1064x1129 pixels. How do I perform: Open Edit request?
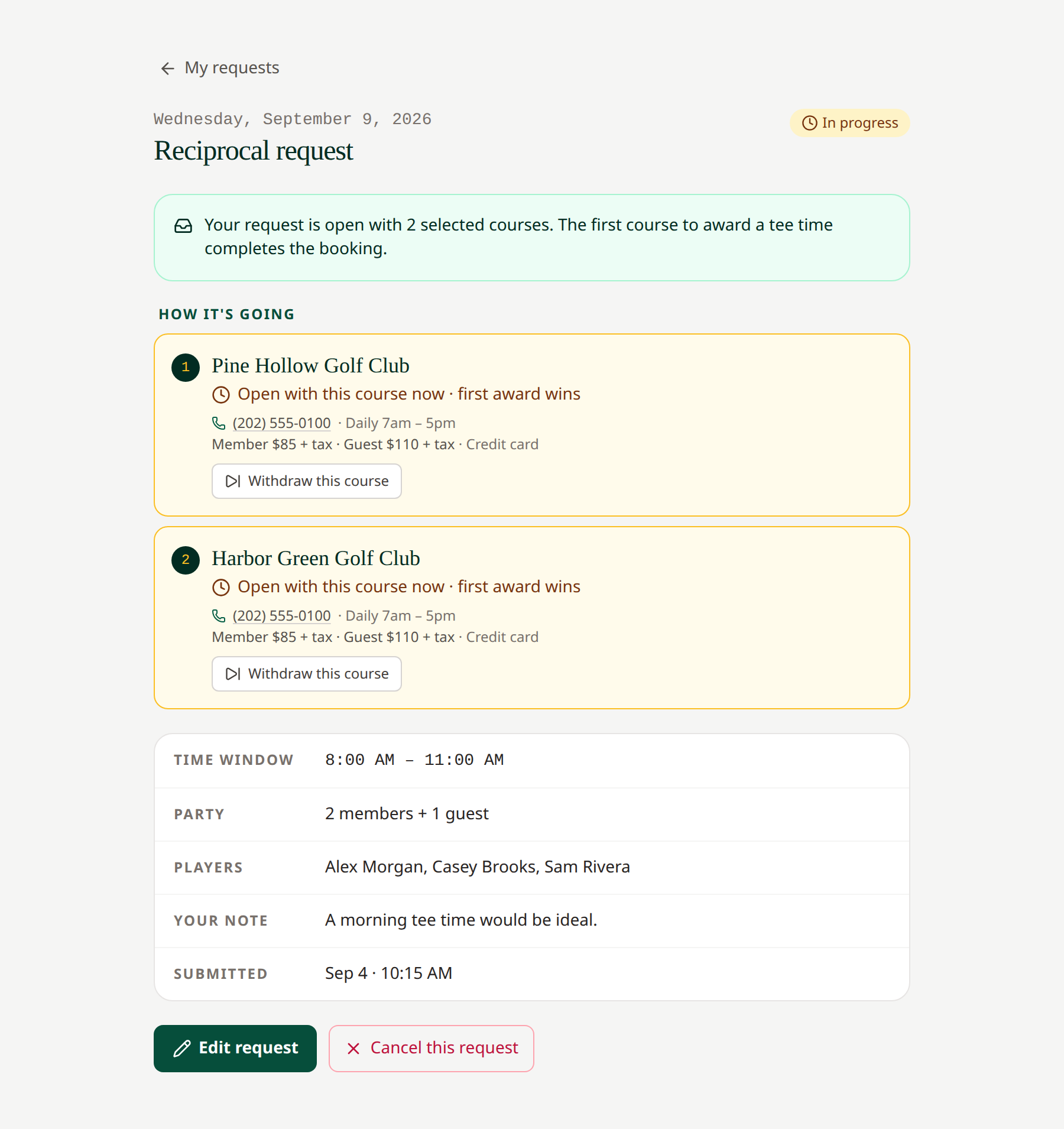point(235,1049)
